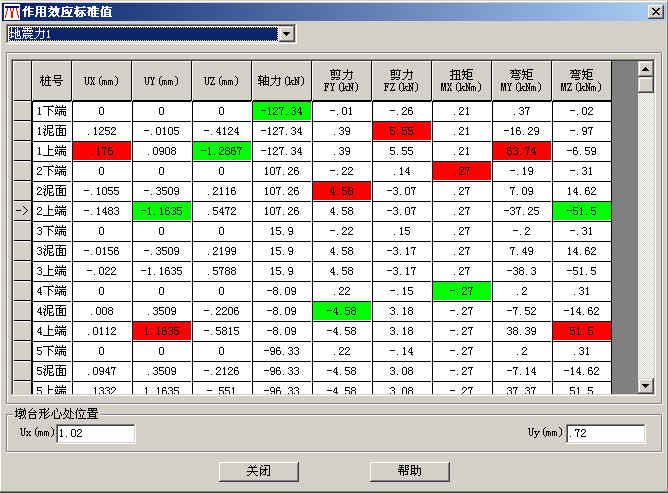Open the 地震力1 load case dropdown
This screenshot has width=668, height=493.
(142, 34)
